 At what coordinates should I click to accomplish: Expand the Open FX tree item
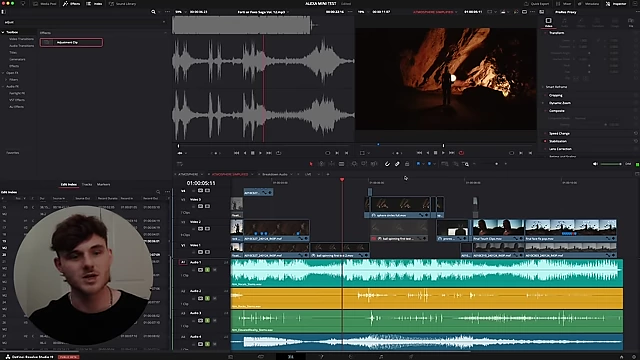pos(3,73)
